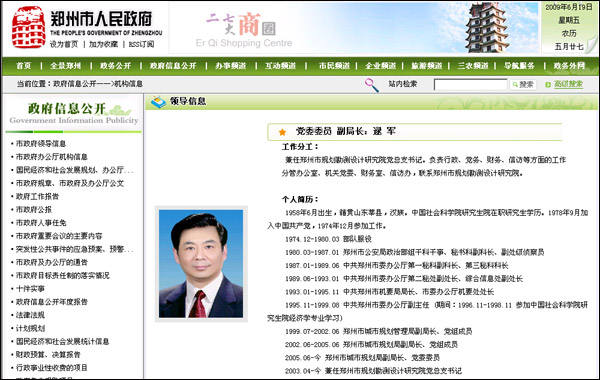Screen dimensions: 600x380
Task: Click the magnifying glass search icon
Action: [372, 85]
